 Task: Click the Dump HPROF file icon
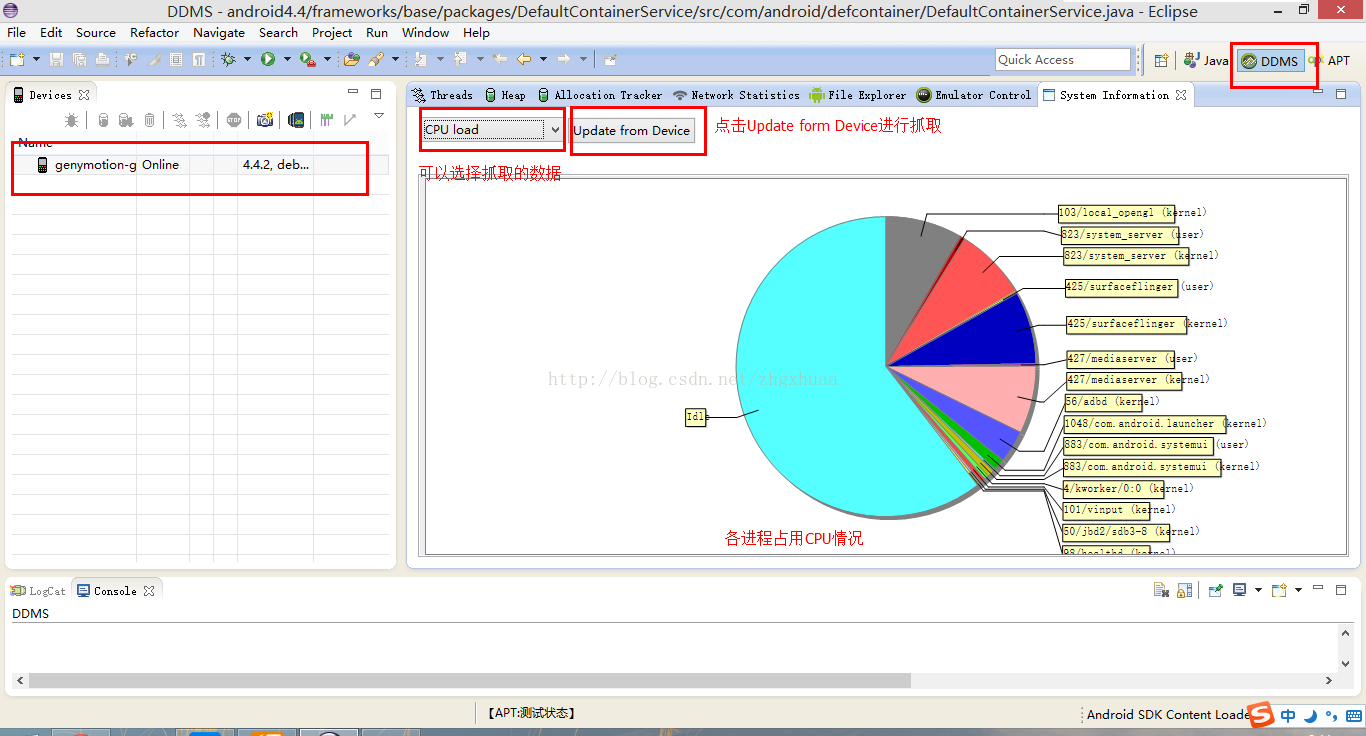[126, 120]
